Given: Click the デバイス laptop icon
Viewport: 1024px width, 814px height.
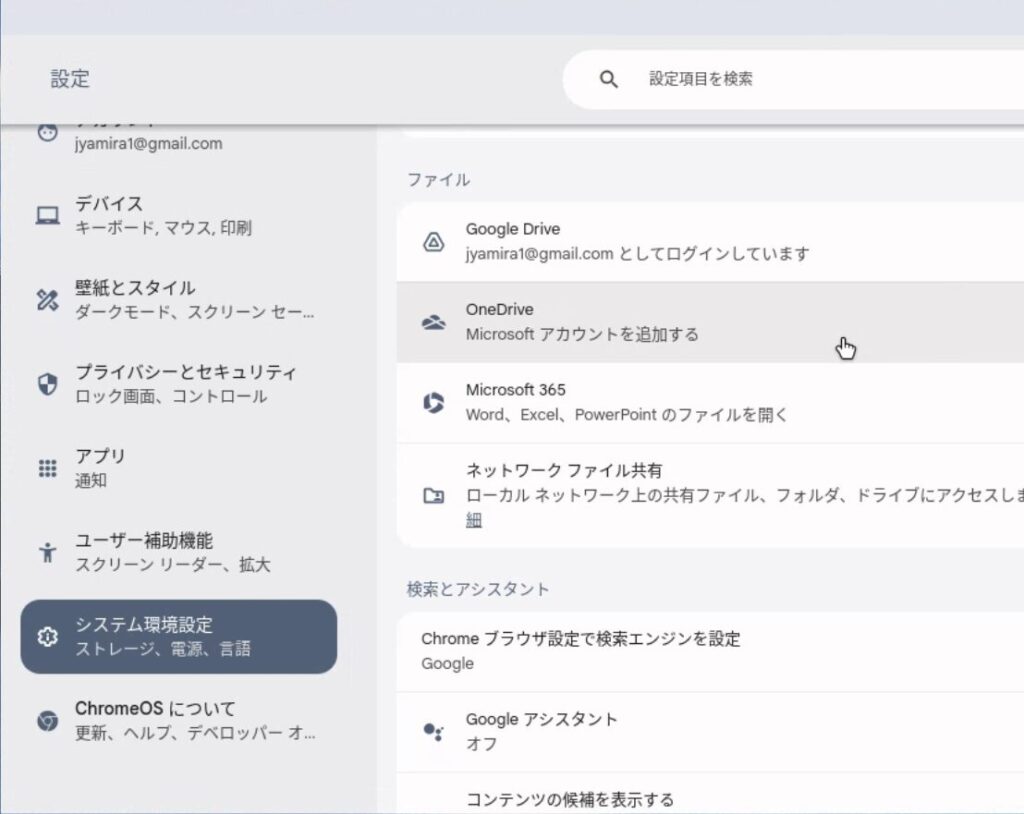Looking at the screenshot, I should [48, 216].
